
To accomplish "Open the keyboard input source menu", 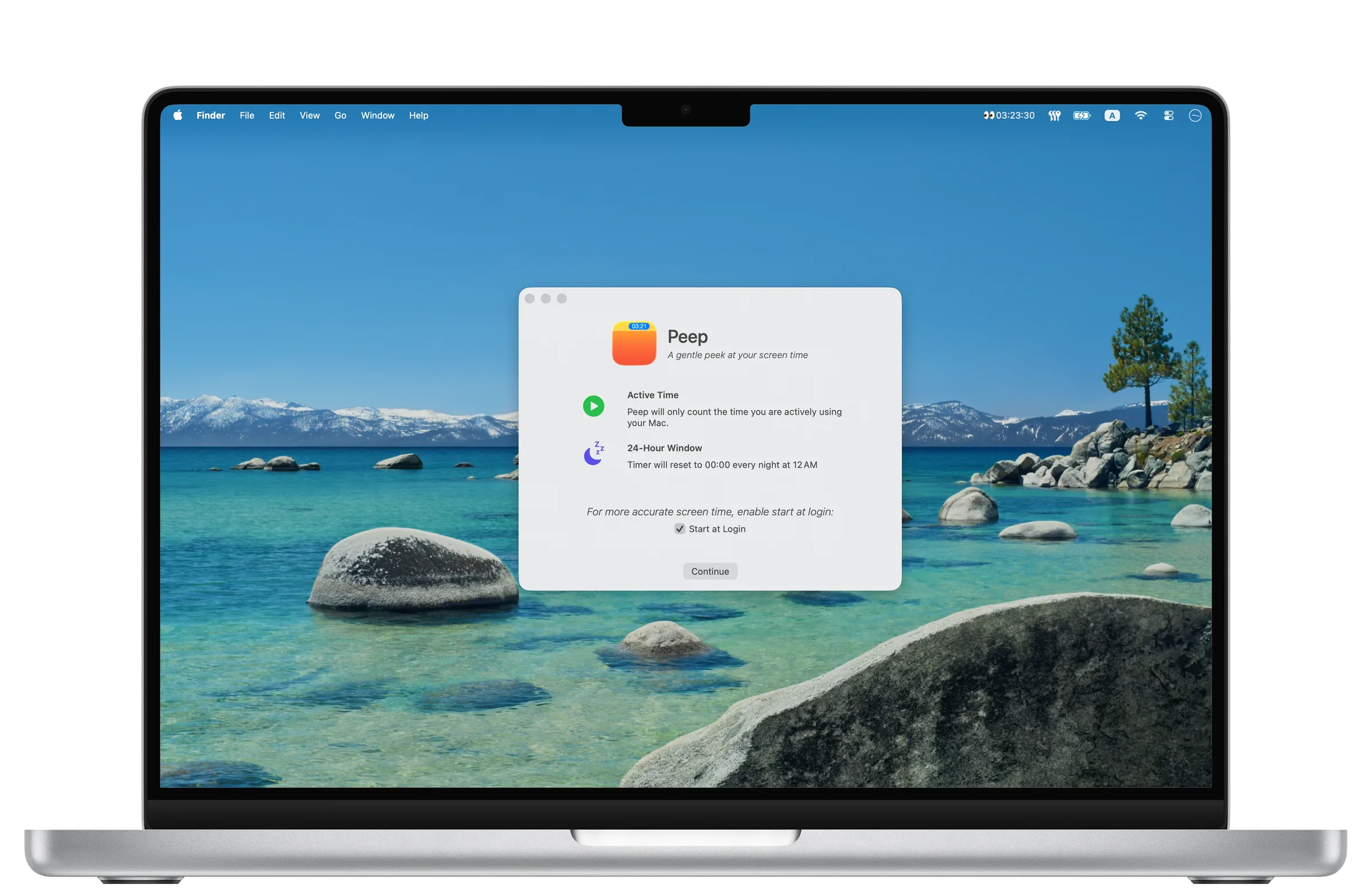I will coord(1112,116).
